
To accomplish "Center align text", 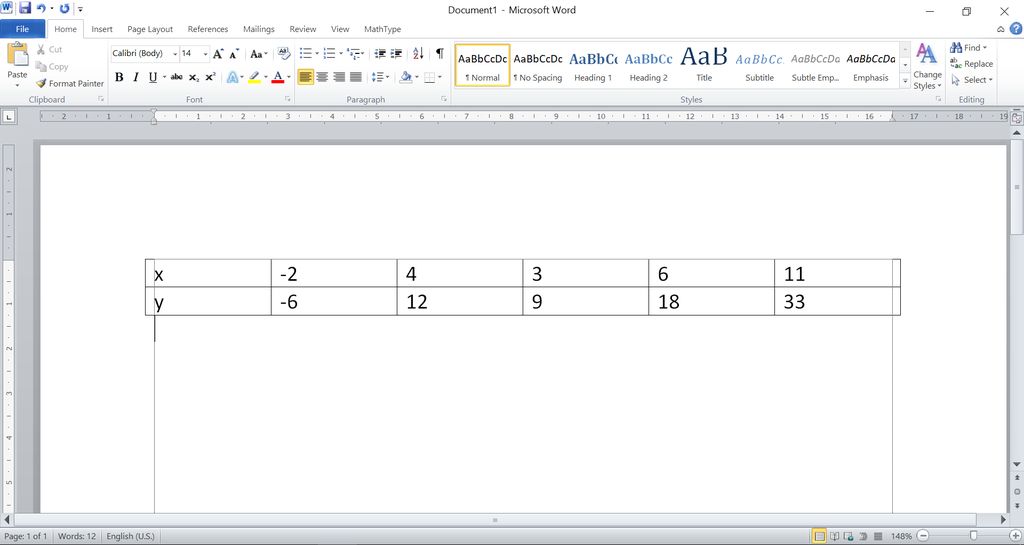I will click(322, 77).
